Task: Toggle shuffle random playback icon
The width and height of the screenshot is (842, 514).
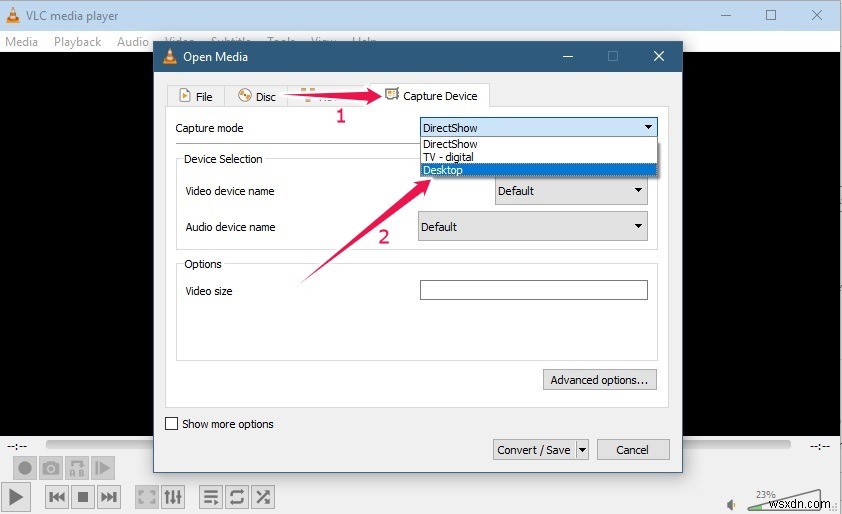Action: pyautogui.click(x=263, y=497)
